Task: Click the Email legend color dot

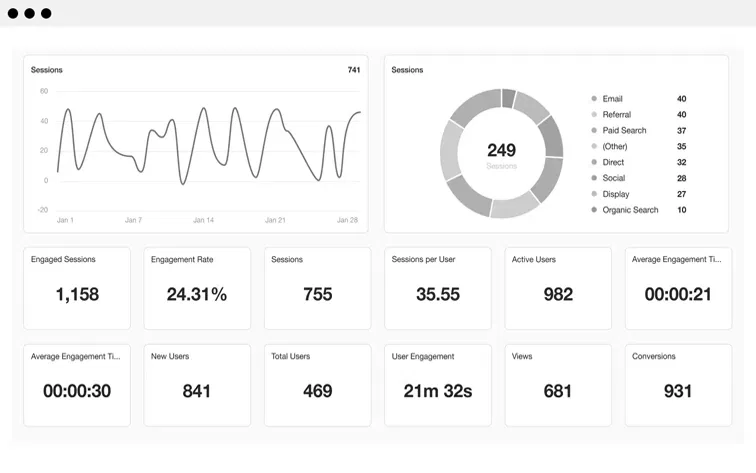Action: tap(594, 99)
